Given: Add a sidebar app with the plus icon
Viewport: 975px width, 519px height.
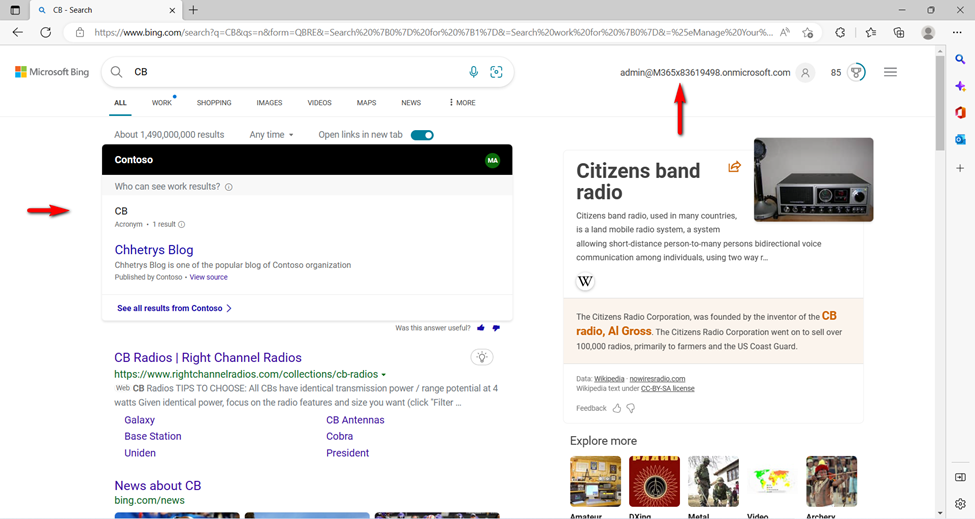Looking at the screenshot, I should 960,168.
